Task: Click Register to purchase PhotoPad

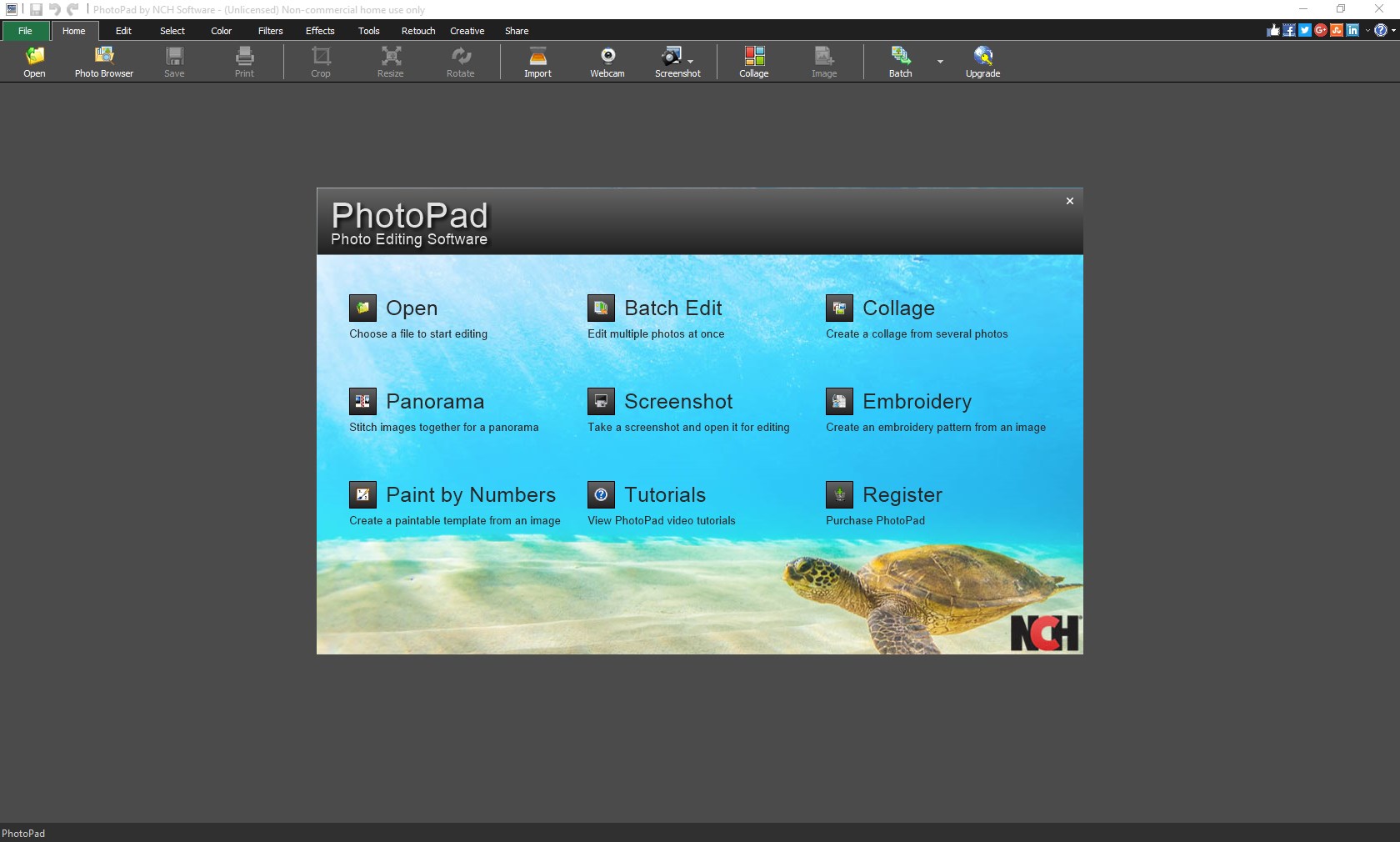Action: tap(902, 494)
